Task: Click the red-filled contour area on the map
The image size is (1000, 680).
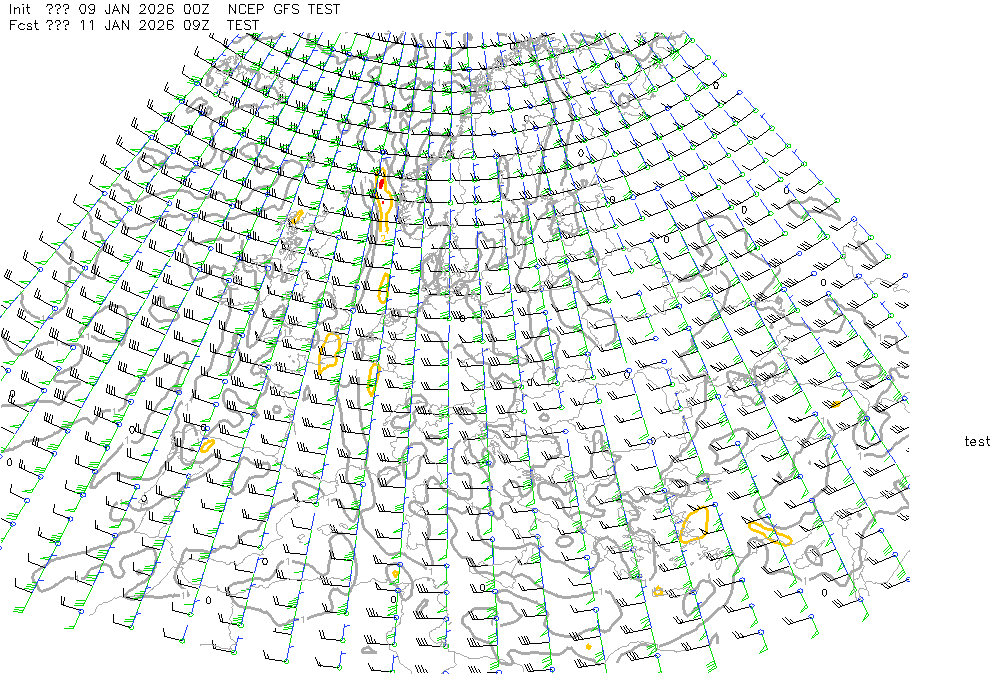Action: pyautogui.click(x=382, y=185)
